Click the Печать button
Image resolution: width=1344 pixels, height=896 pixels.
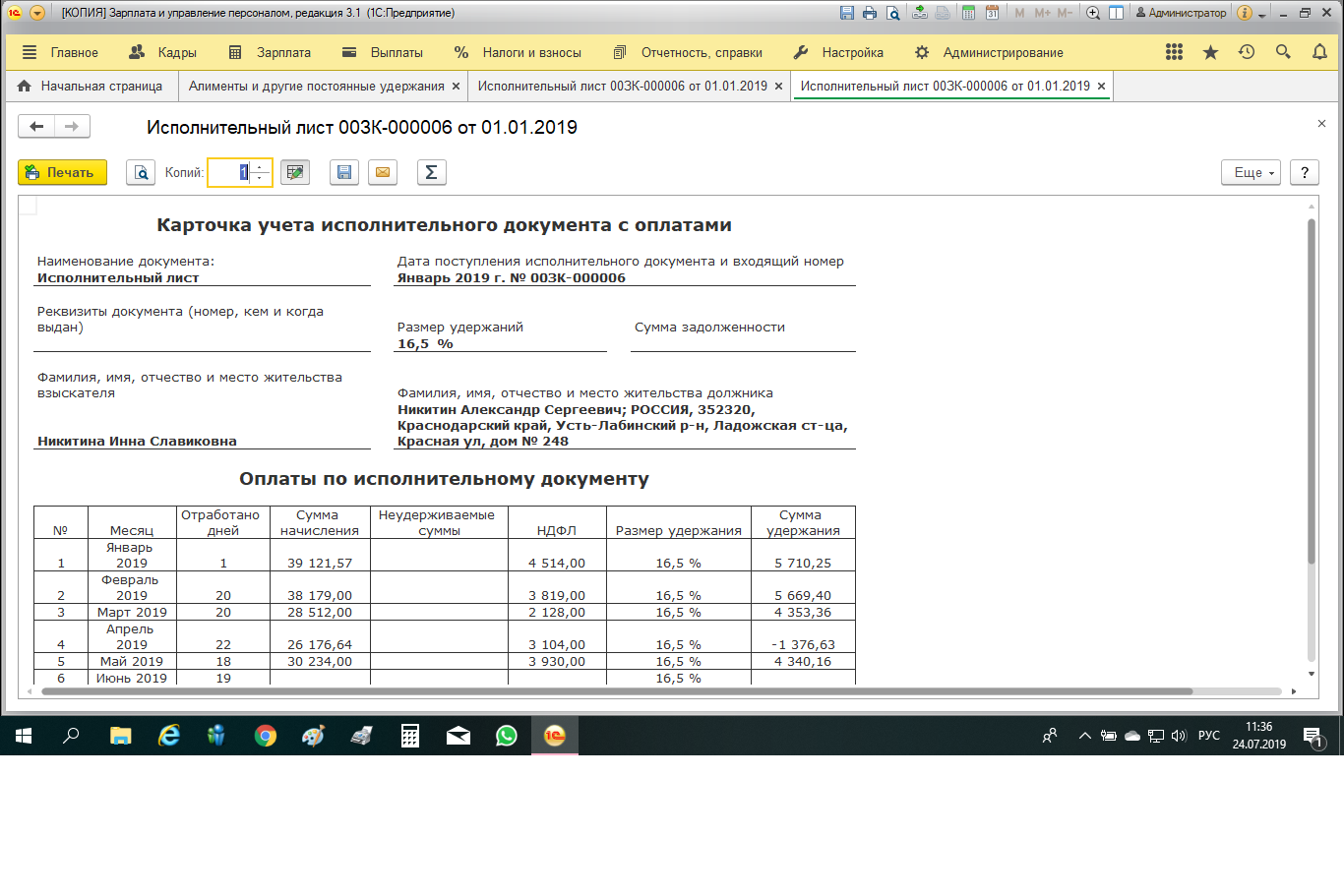tap(62, 173)
